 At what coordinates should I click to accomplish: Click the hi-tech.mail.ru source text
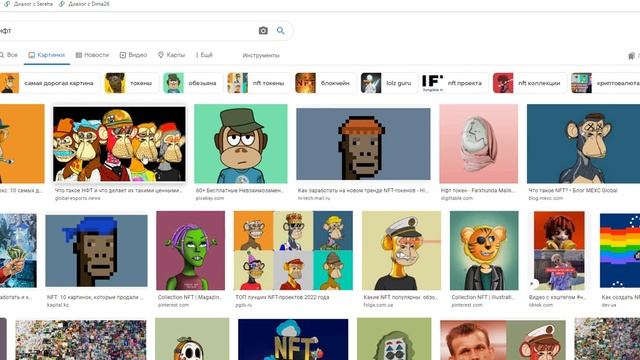pyautogui.click(x=314, y=198)
